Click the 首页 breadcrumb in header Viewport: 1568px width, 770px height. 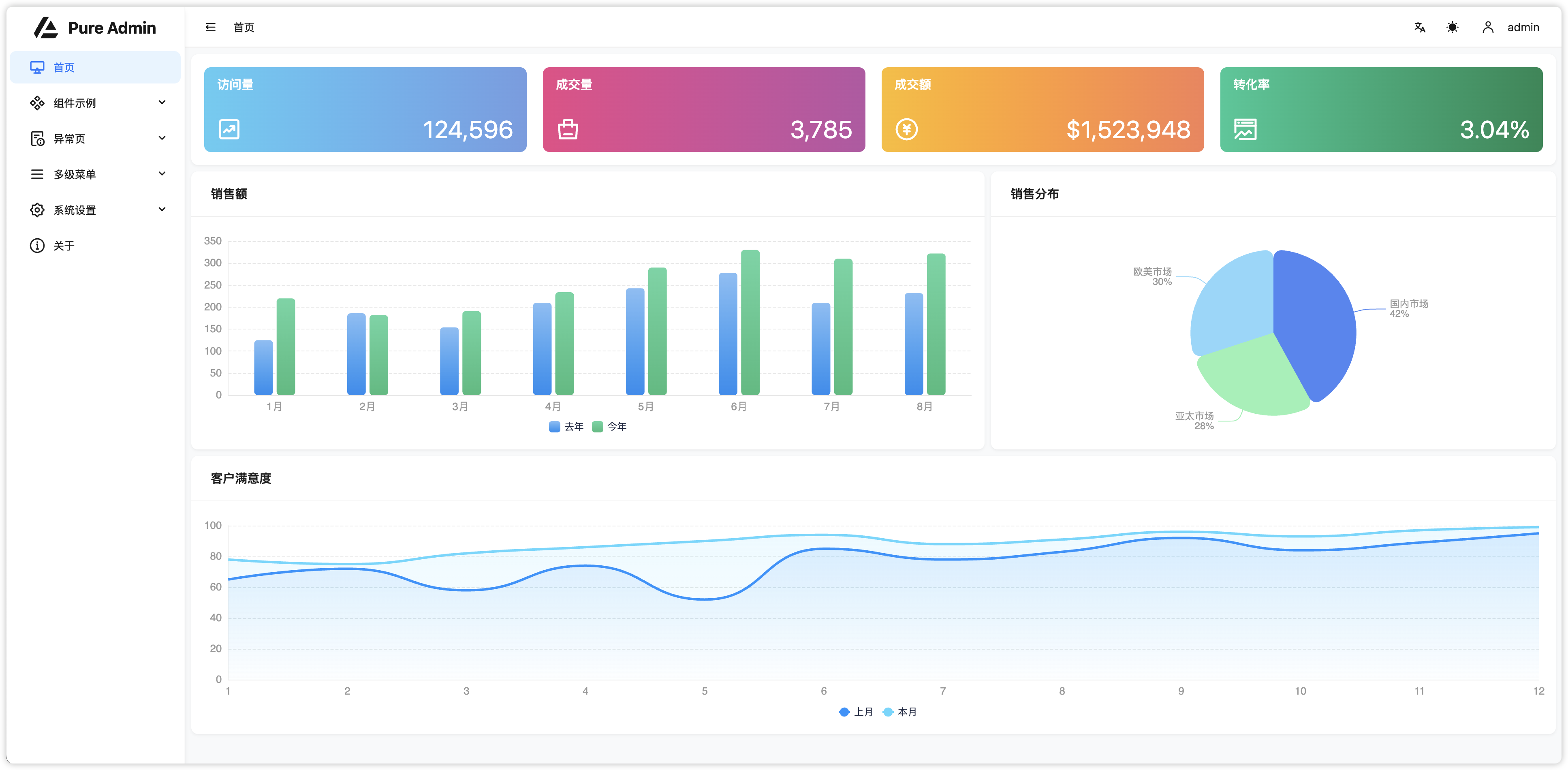coord(244,28)
